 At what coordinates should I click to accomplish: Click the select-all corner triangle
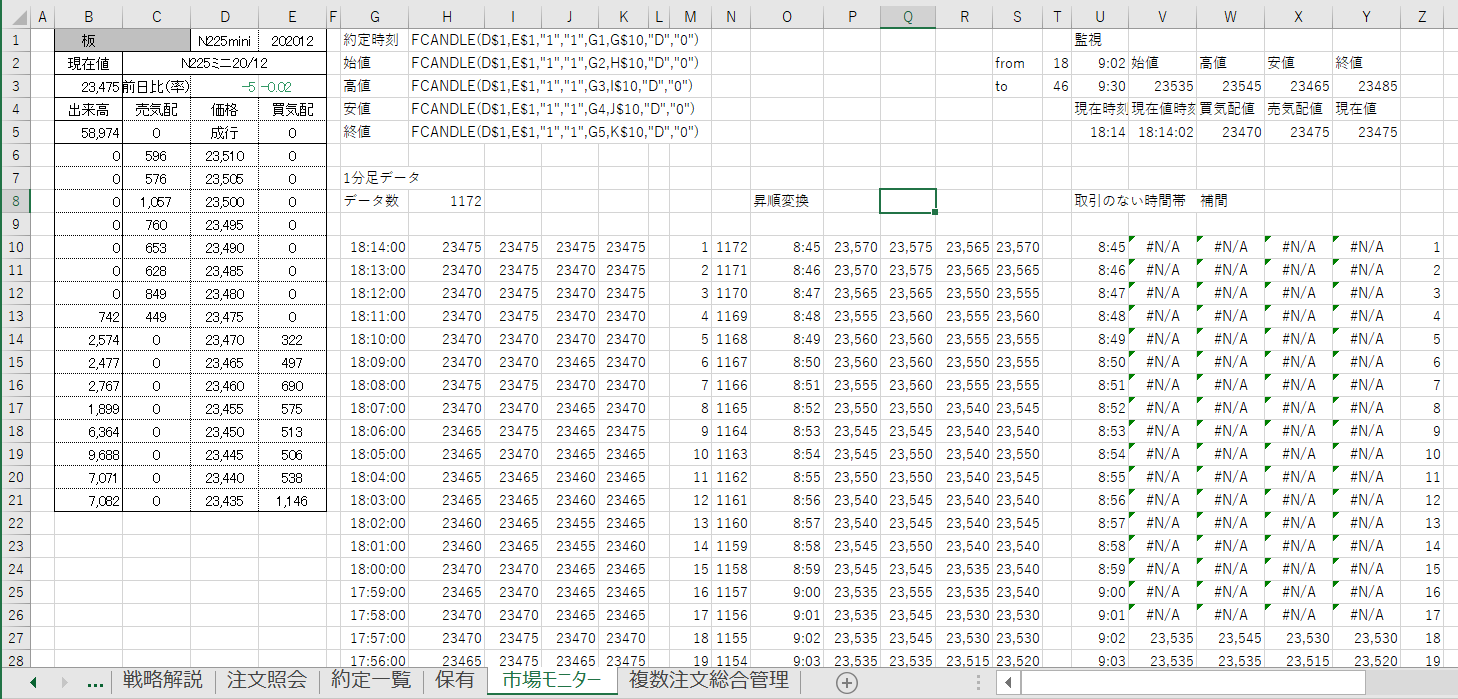coord(15,17)
